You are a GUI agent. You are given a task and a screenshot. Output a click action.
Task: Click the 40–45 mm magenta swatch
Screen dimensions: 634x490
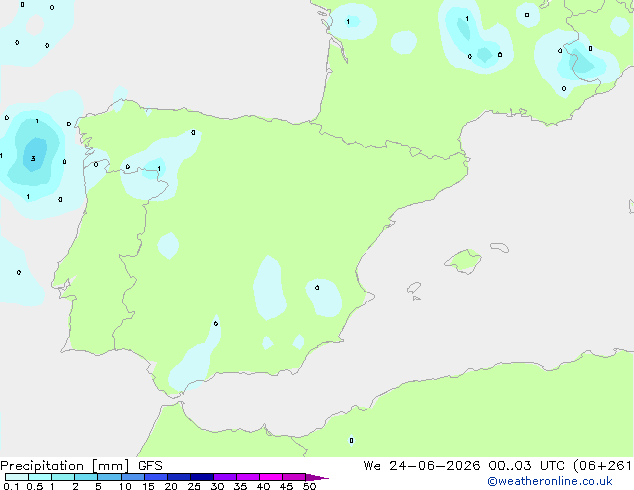[x=271, y=477]
